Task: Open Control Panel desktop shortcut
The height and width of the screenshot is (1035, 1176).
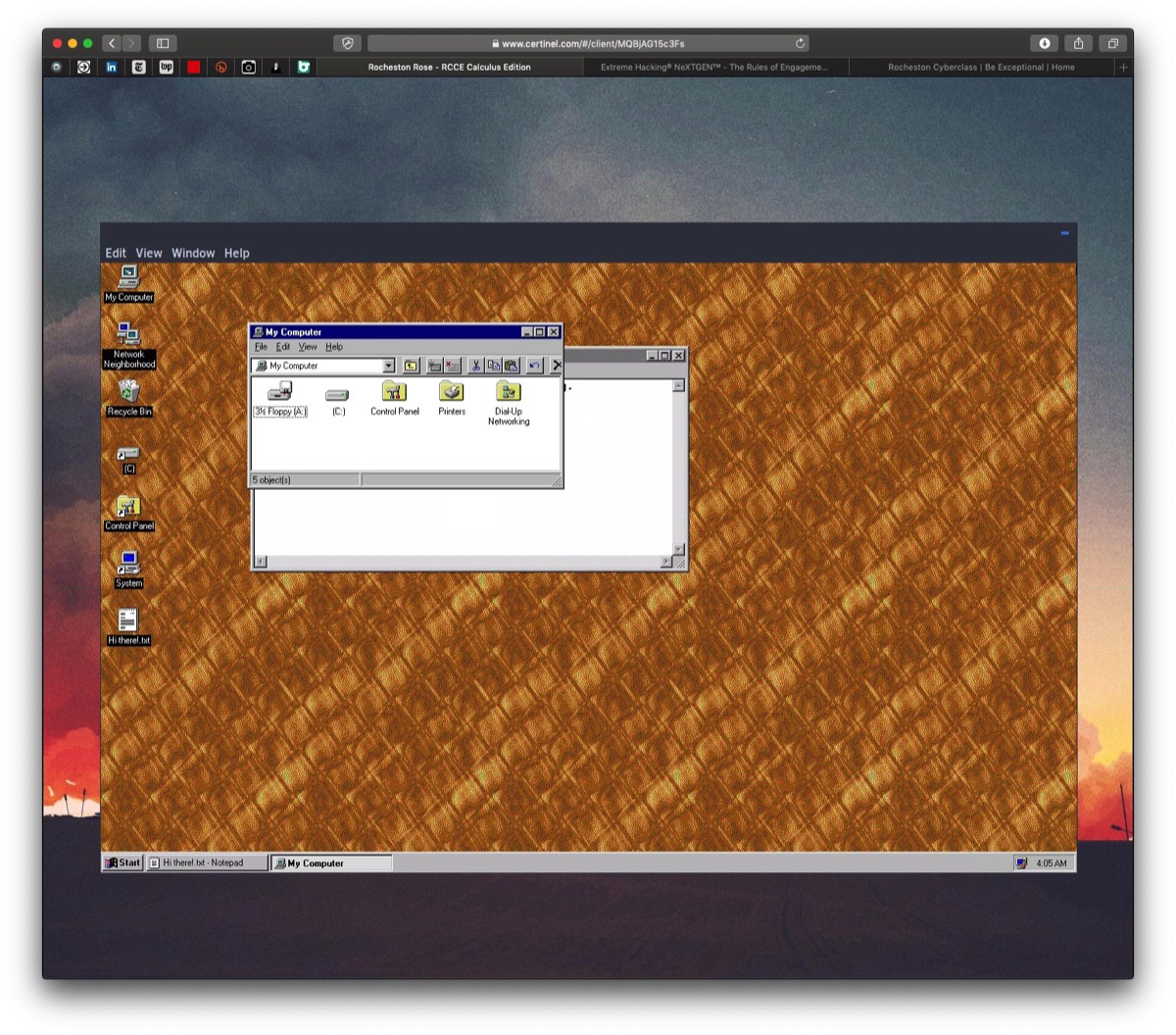Action: (x=128, y=513)
